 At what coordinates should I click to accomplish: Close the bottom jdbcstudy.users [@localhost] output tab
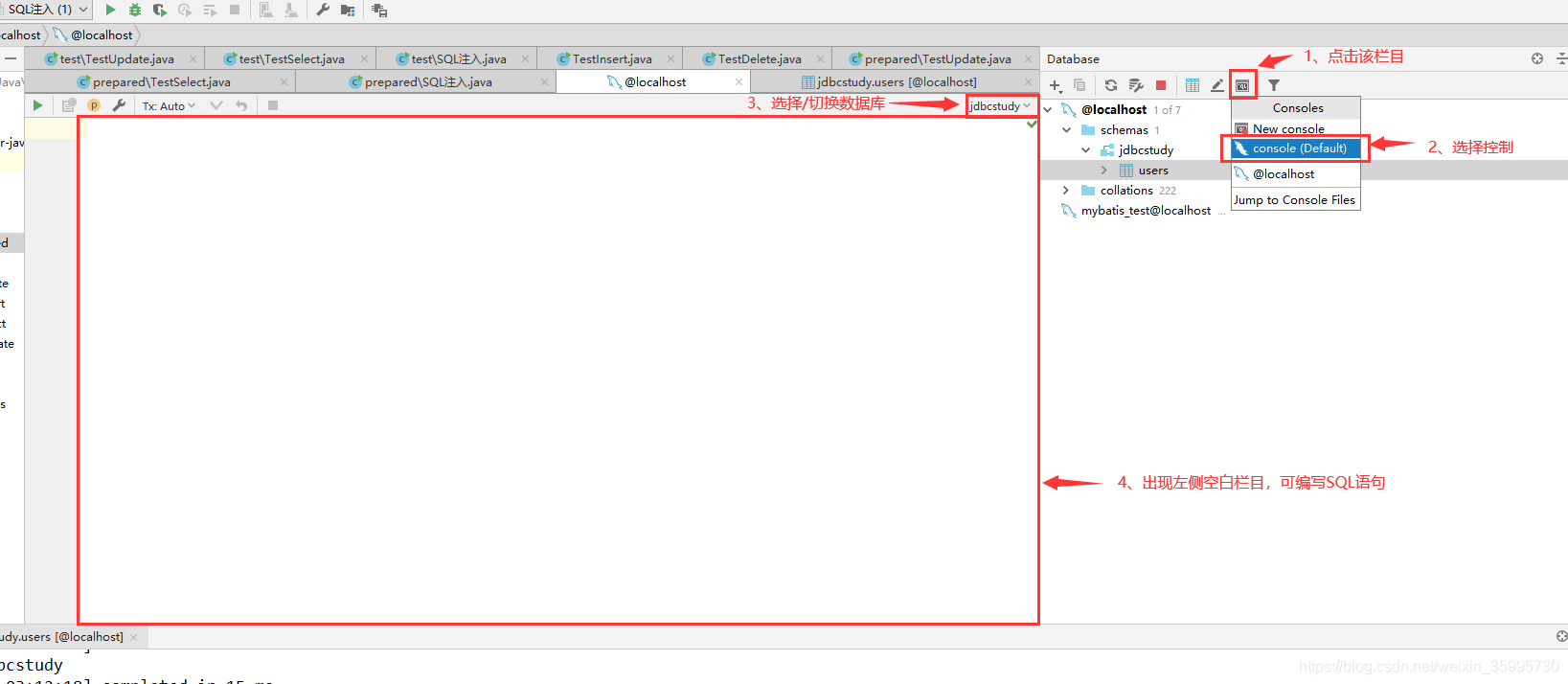[x=133, y=637]
